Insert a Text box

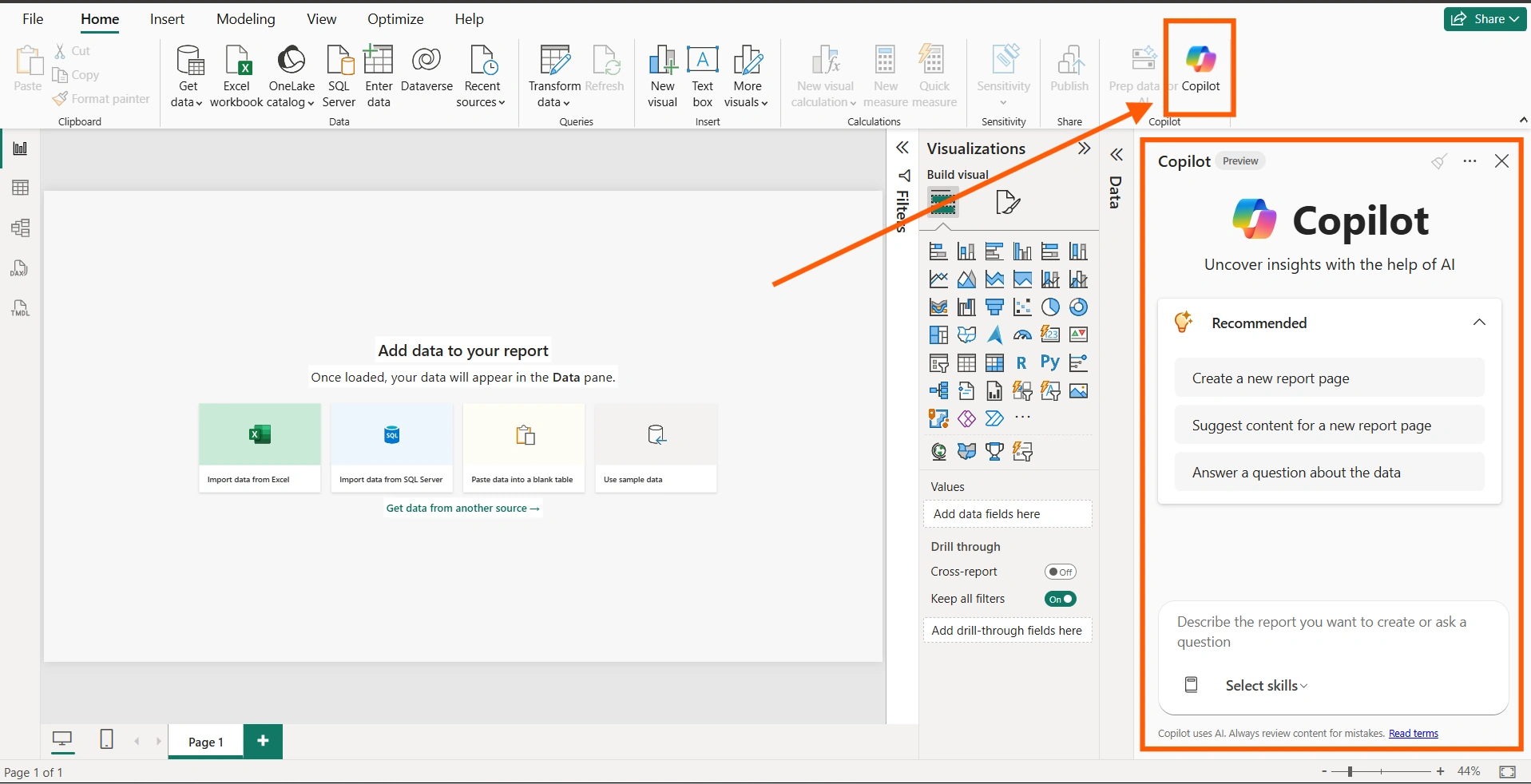703,77
